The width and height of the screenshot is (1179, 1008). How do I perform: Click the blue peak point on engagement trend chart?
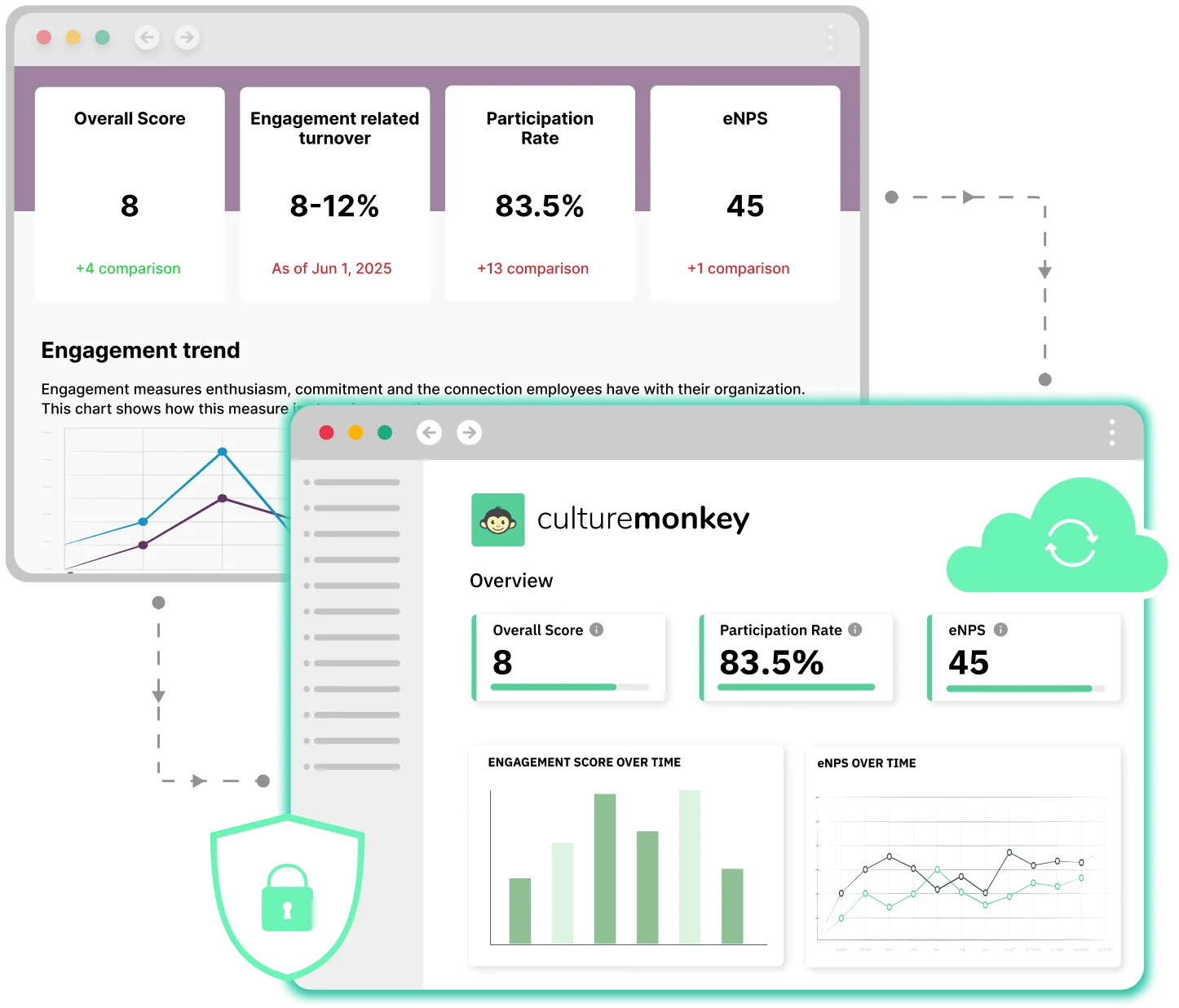(223, 451)
